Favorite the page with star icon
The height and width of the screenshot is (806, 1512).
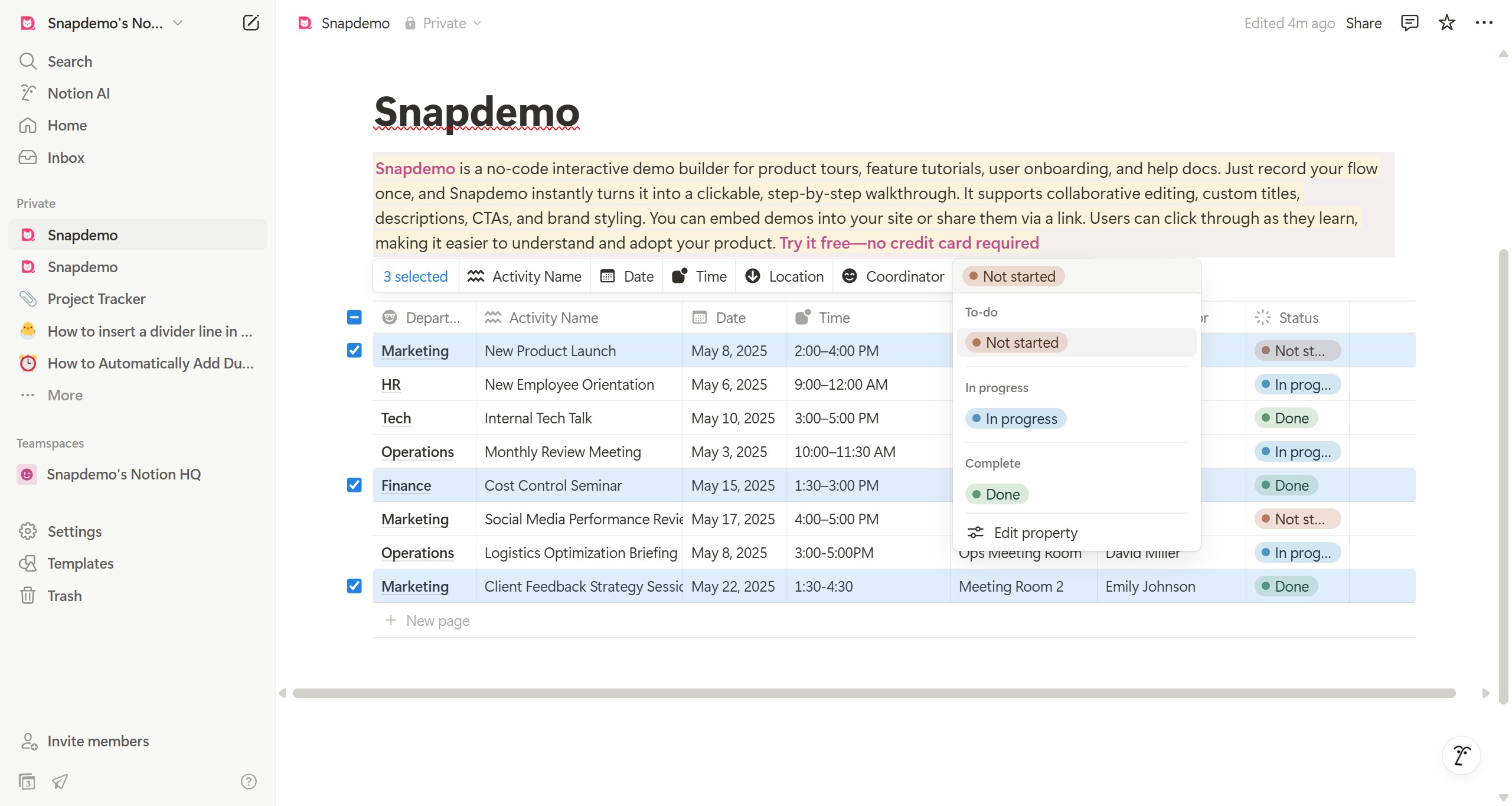[x=1446, y=23]
